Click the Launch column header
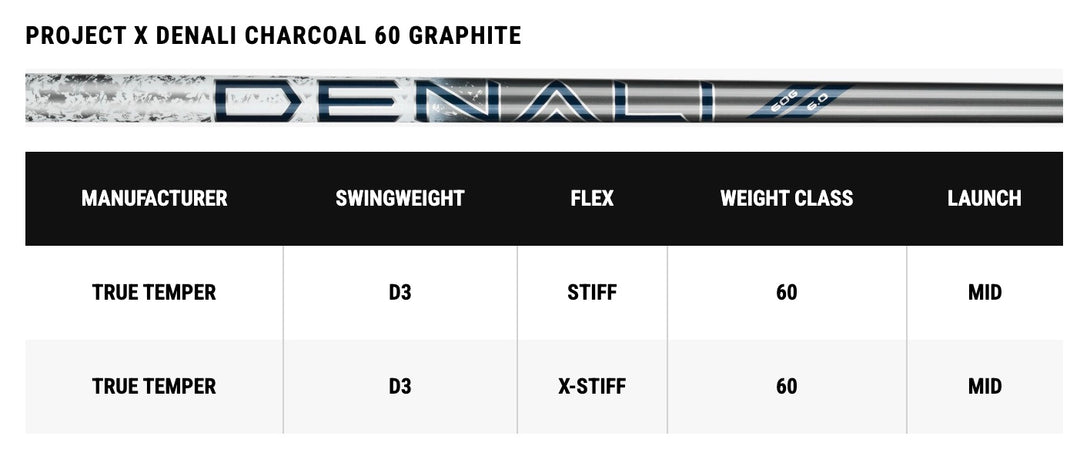Screen dimensions: 1080x453 pos(984,198)
